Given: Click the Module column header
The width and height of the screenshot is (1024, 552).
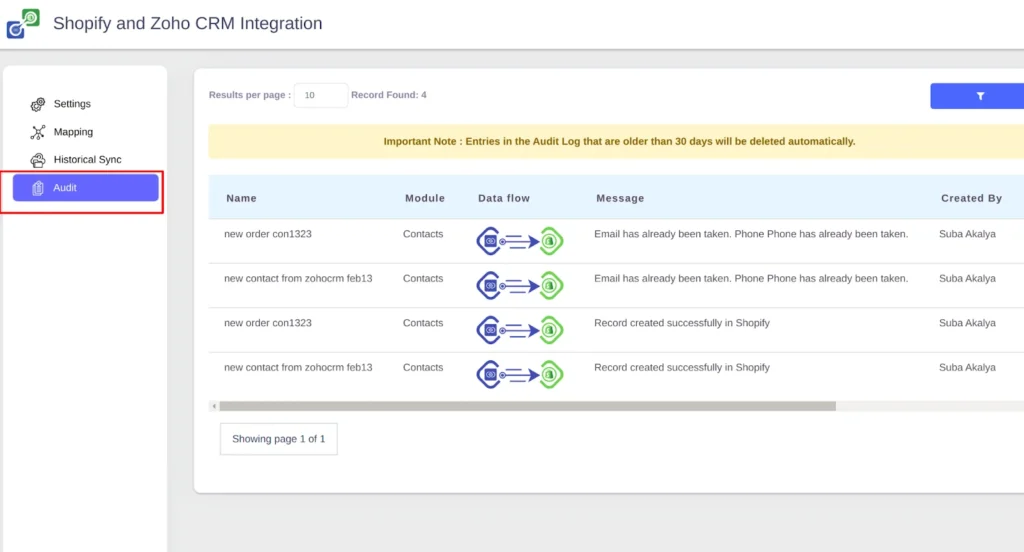Looking at the screenshot, I should click(424, 198).
